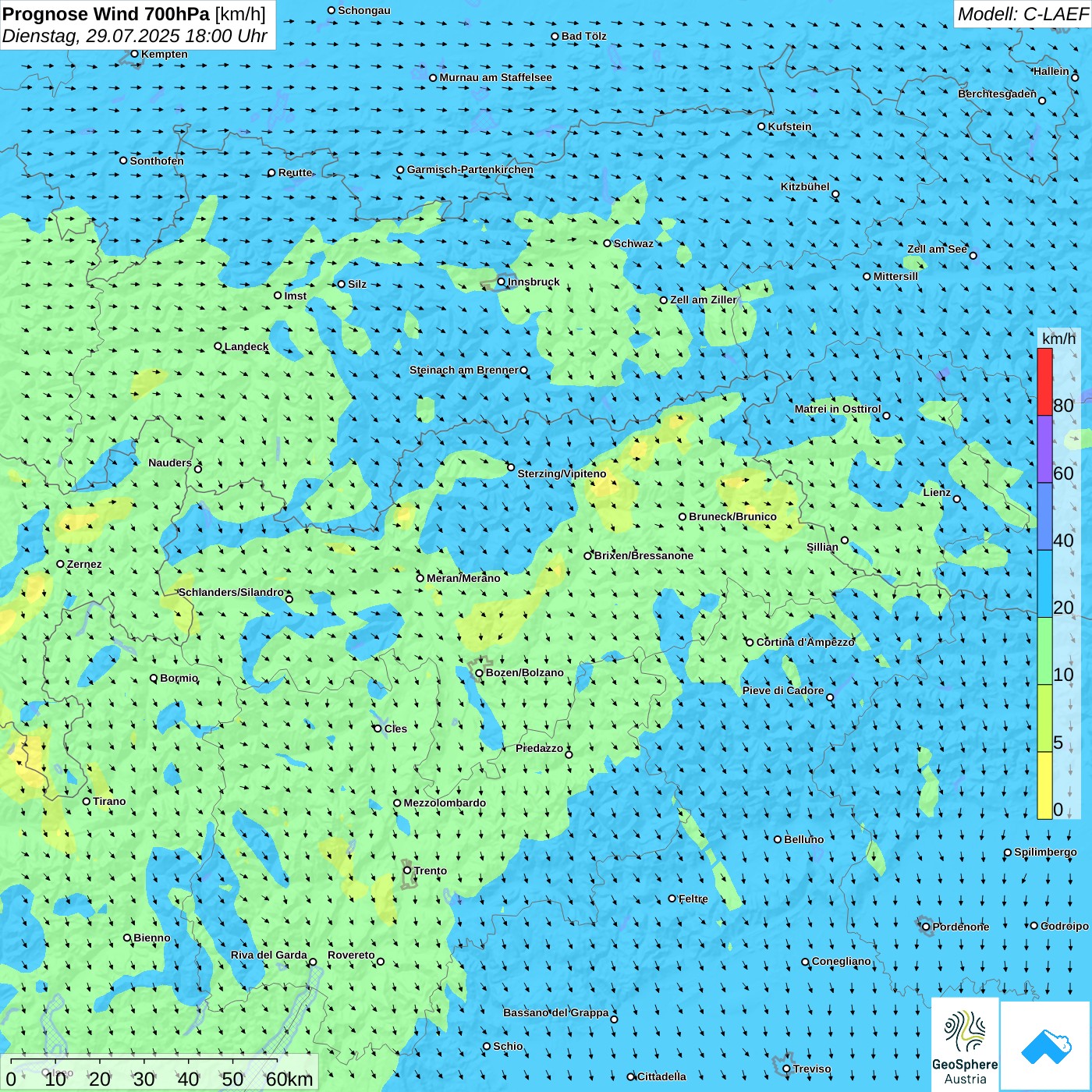Click the purple 60 km/h legend color
The image size is (1092, 1092).
click(x=1044, y=449)
